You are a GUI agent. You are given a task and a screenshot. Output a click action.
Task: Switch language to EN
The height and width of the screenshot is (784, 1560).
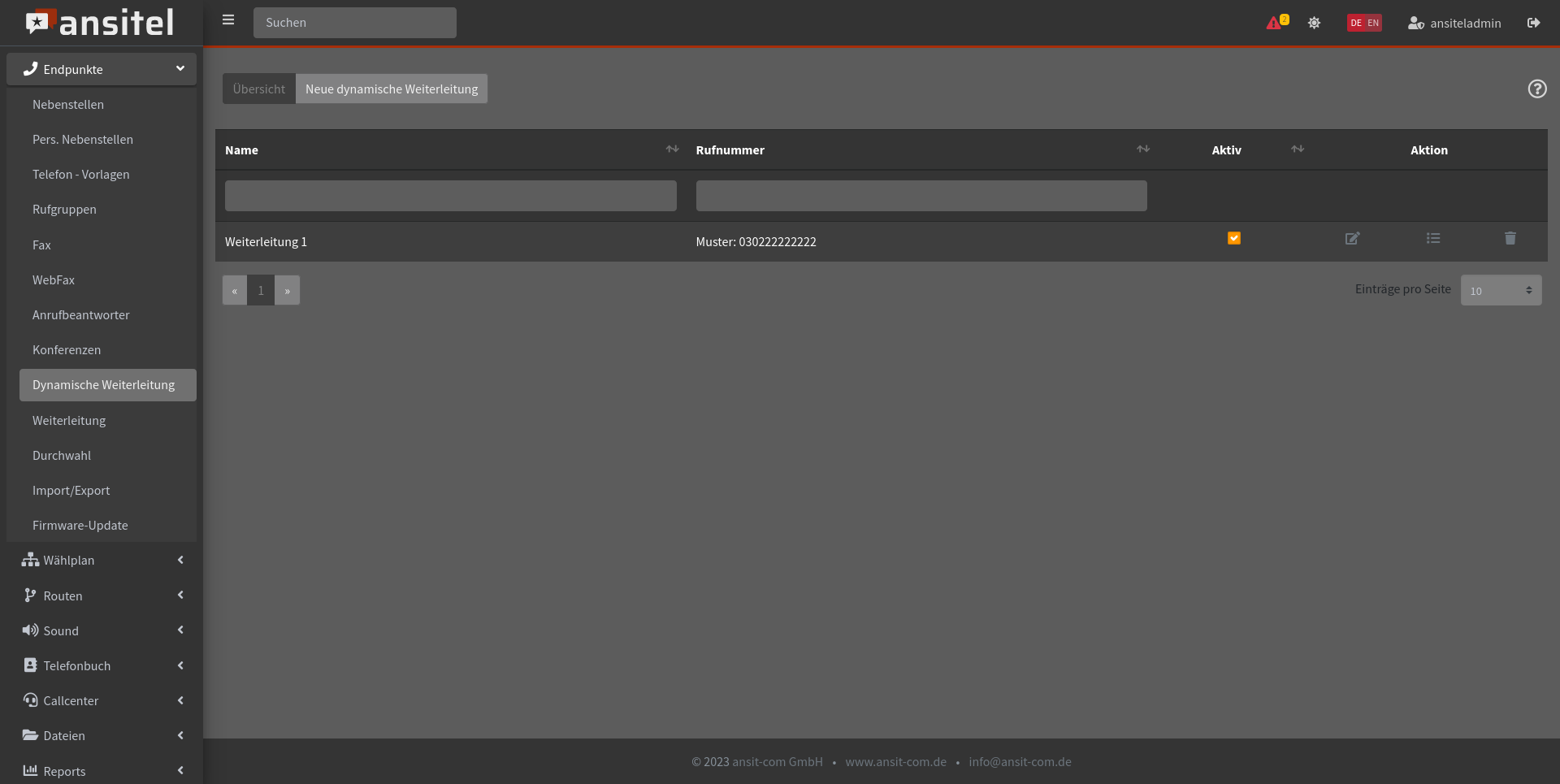coord(1374,23)
